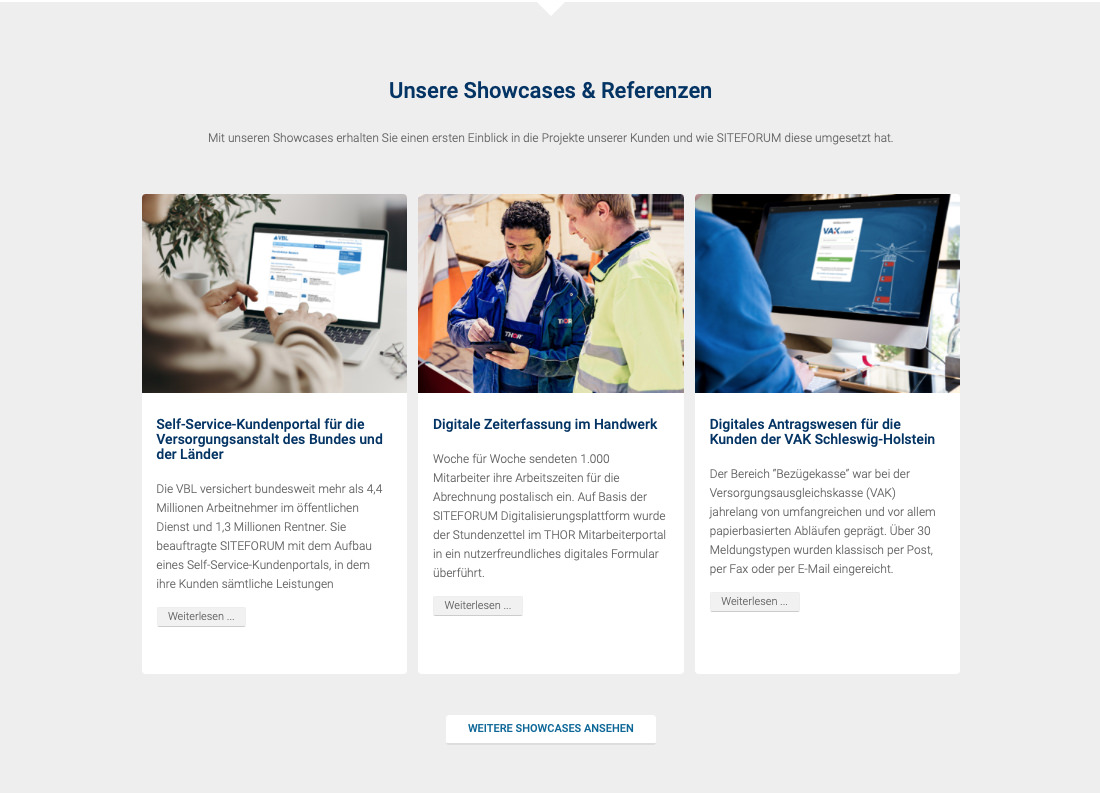The width and height of the screenshot is (1100, 793).
Task: Open 'Self-Service-Kundenportal für die Versorgungsanstalt' heading
Action: [269, 439]
